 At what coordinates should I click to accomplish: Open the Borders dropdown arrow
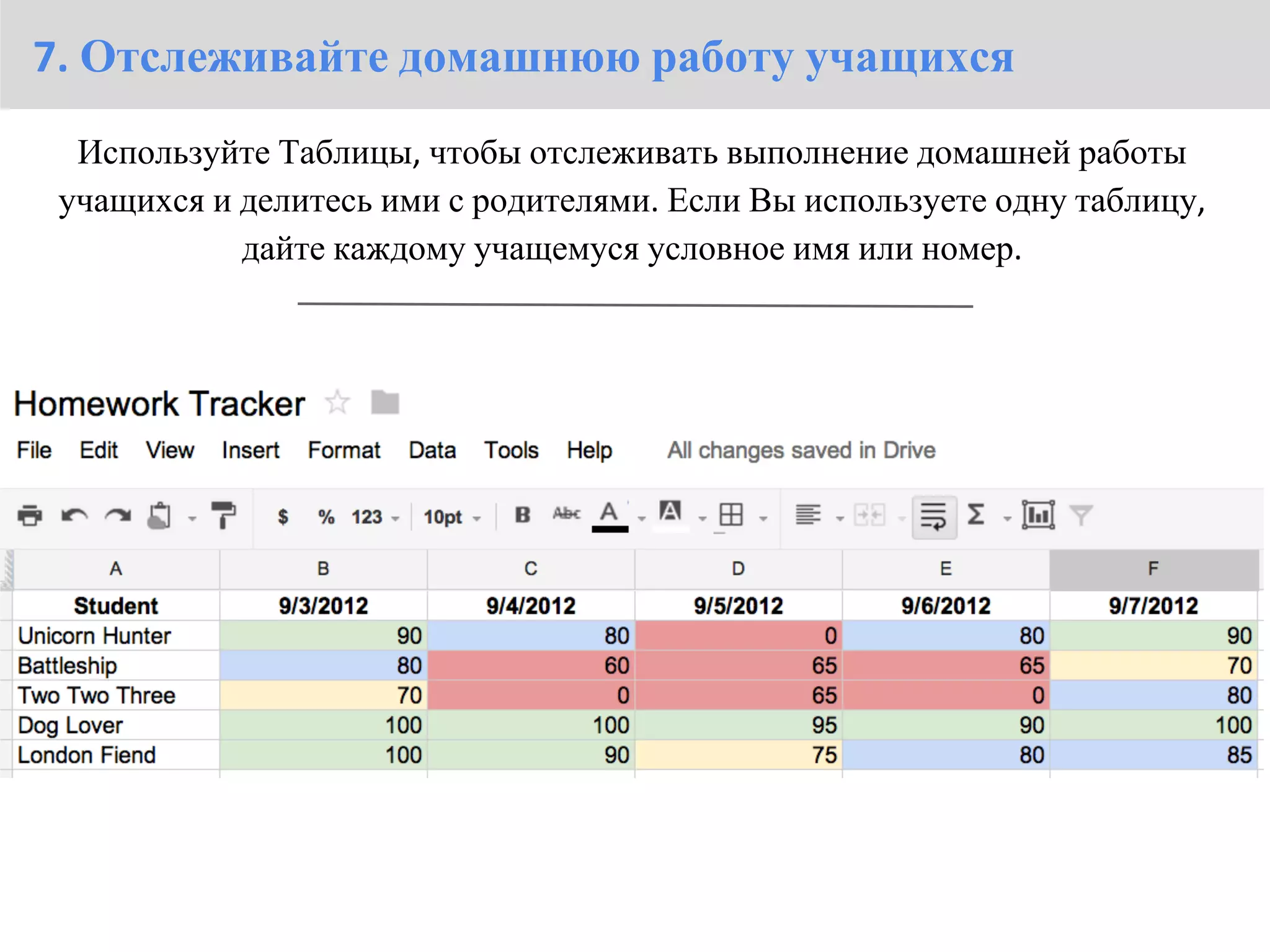763,518
